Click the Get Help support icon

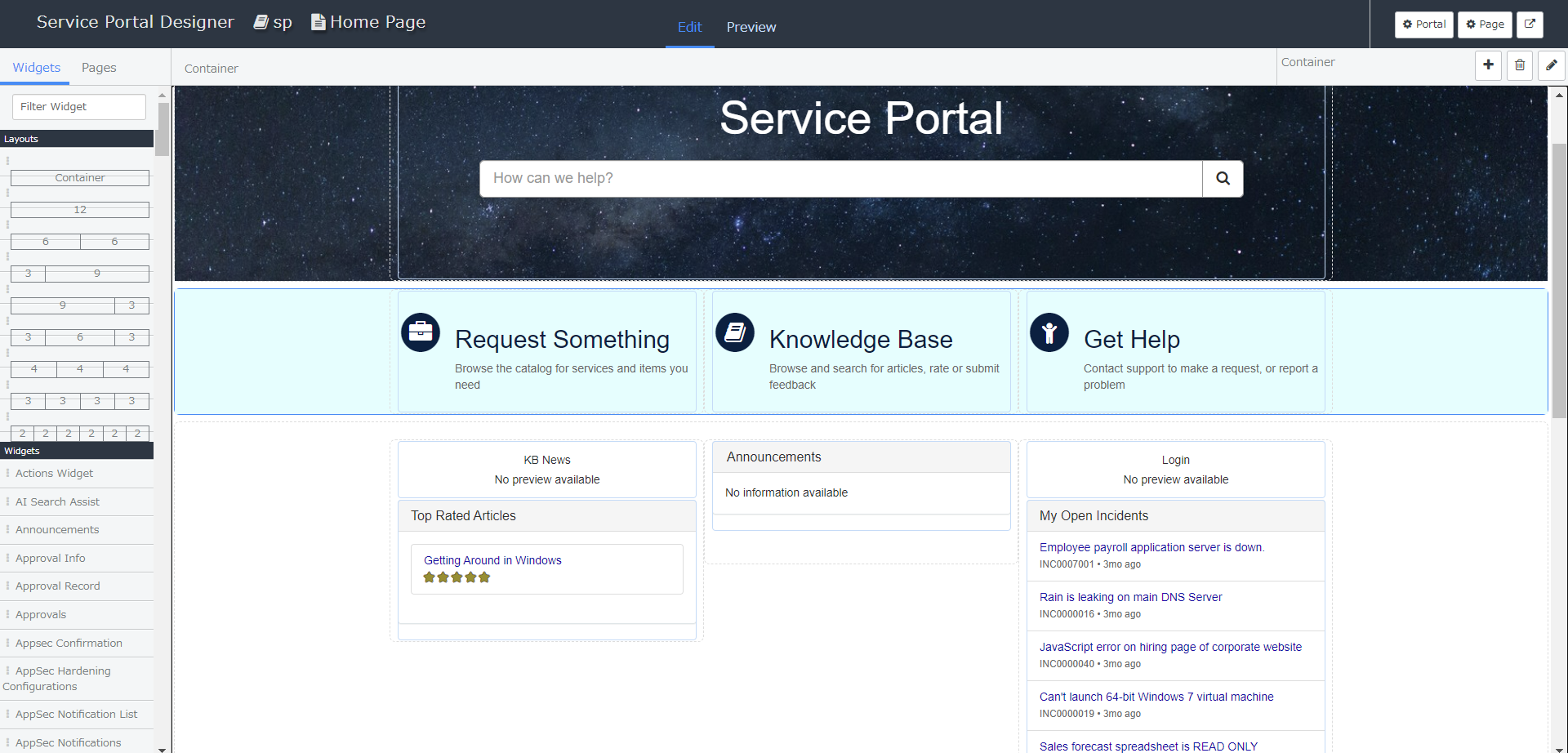[x=1049, y=332]
